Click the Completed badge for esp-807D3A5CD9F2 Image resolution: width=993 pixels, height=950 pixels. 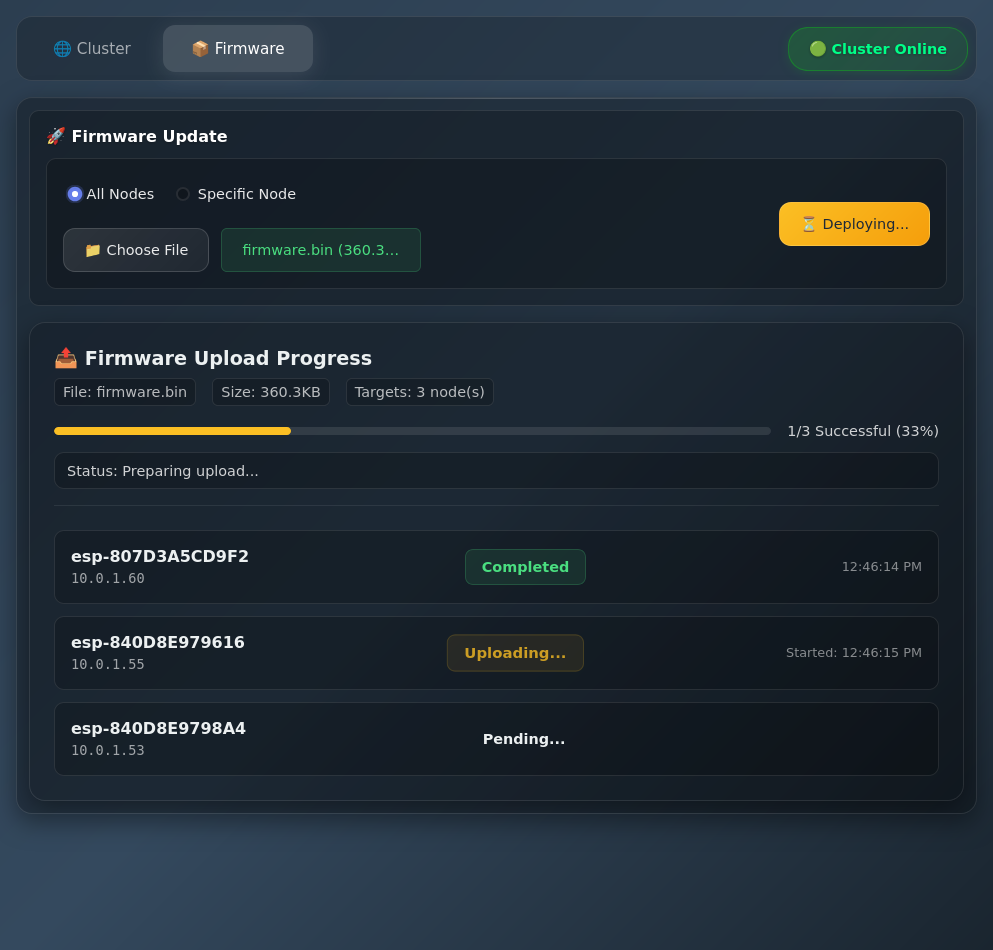click(x=525, y=566)
